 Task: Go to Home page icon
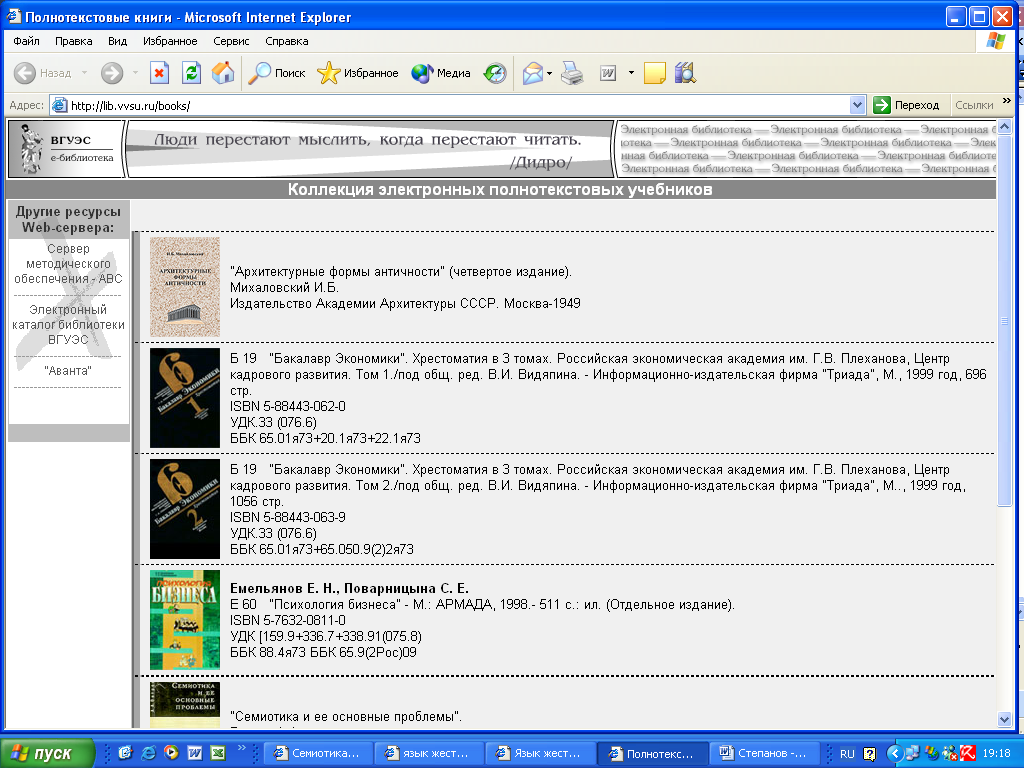[223, 73]
